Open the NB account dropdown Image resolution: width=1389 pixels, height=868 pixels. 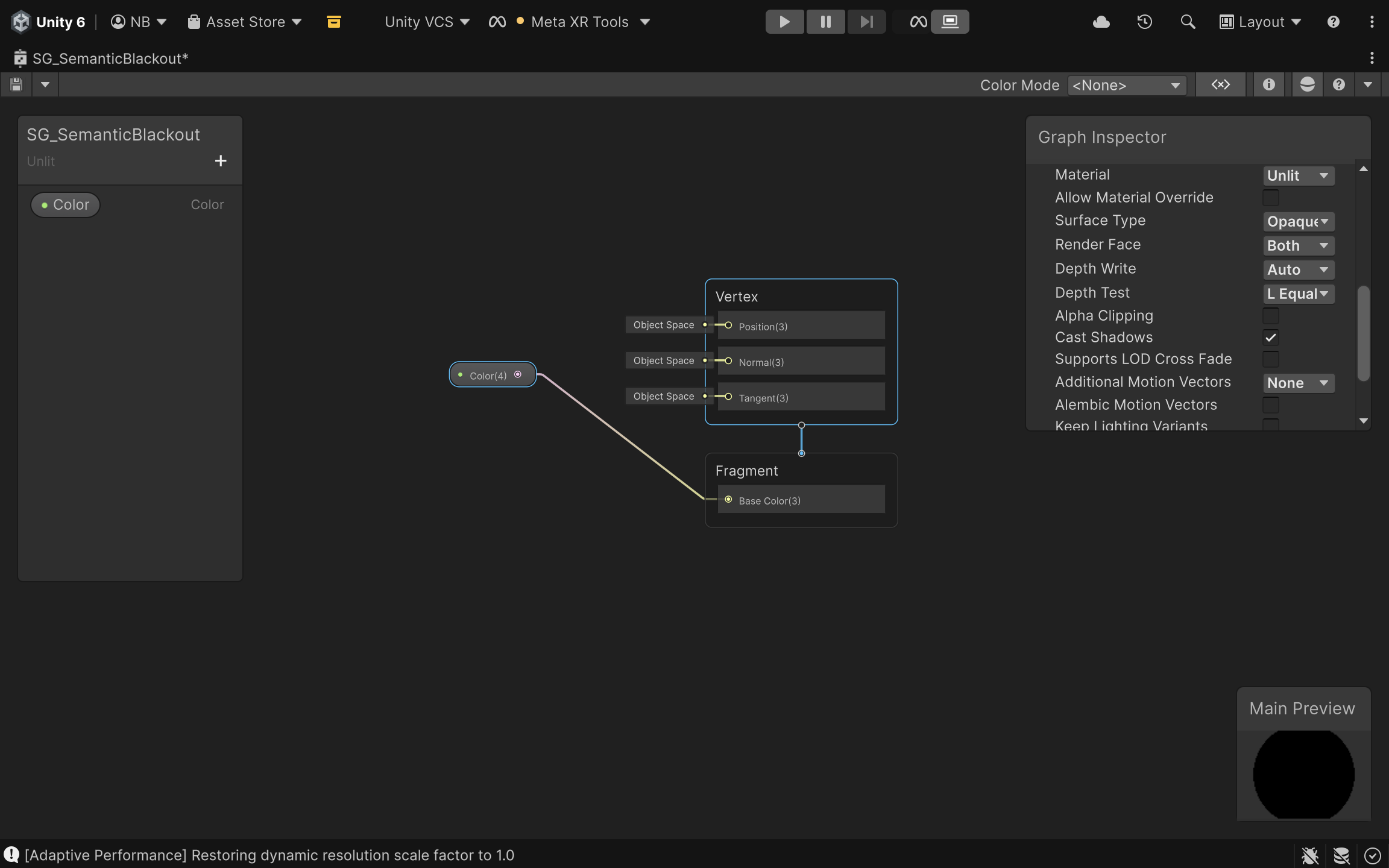139,22
